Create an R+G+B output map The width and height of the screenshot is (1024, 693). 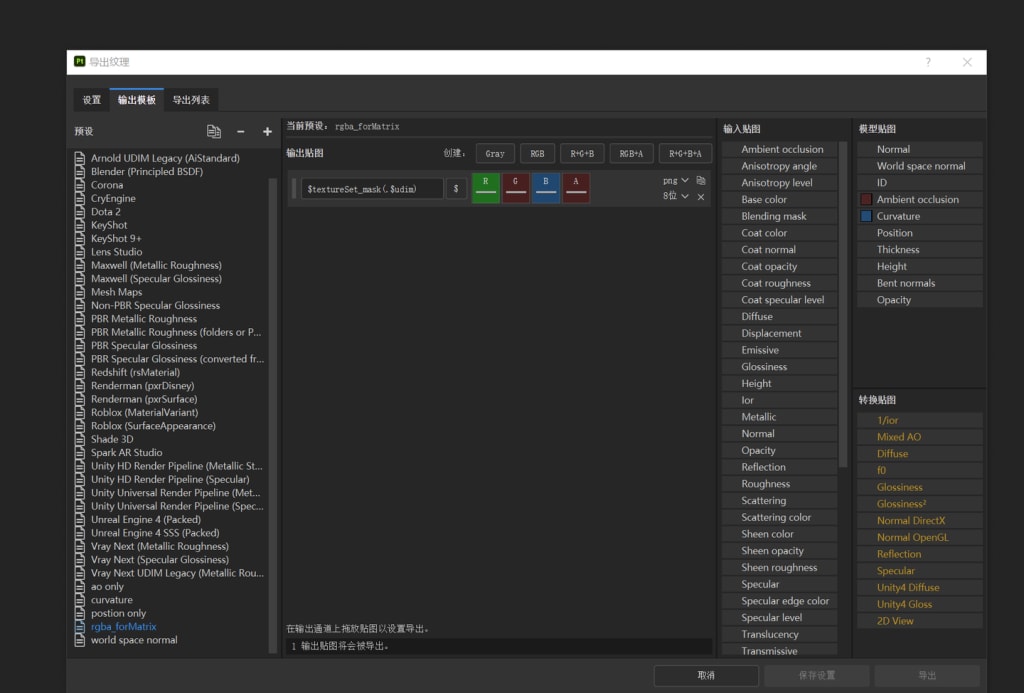pyautogui.click(x=582, y=153)
